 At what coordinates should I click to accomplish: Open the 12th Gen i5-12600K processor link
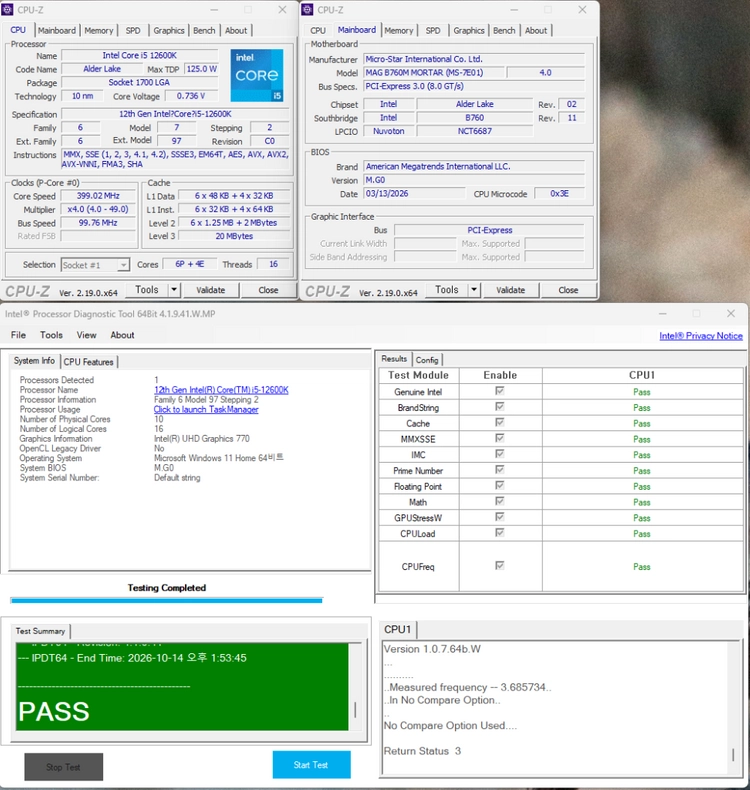click(x=221, y=390)
